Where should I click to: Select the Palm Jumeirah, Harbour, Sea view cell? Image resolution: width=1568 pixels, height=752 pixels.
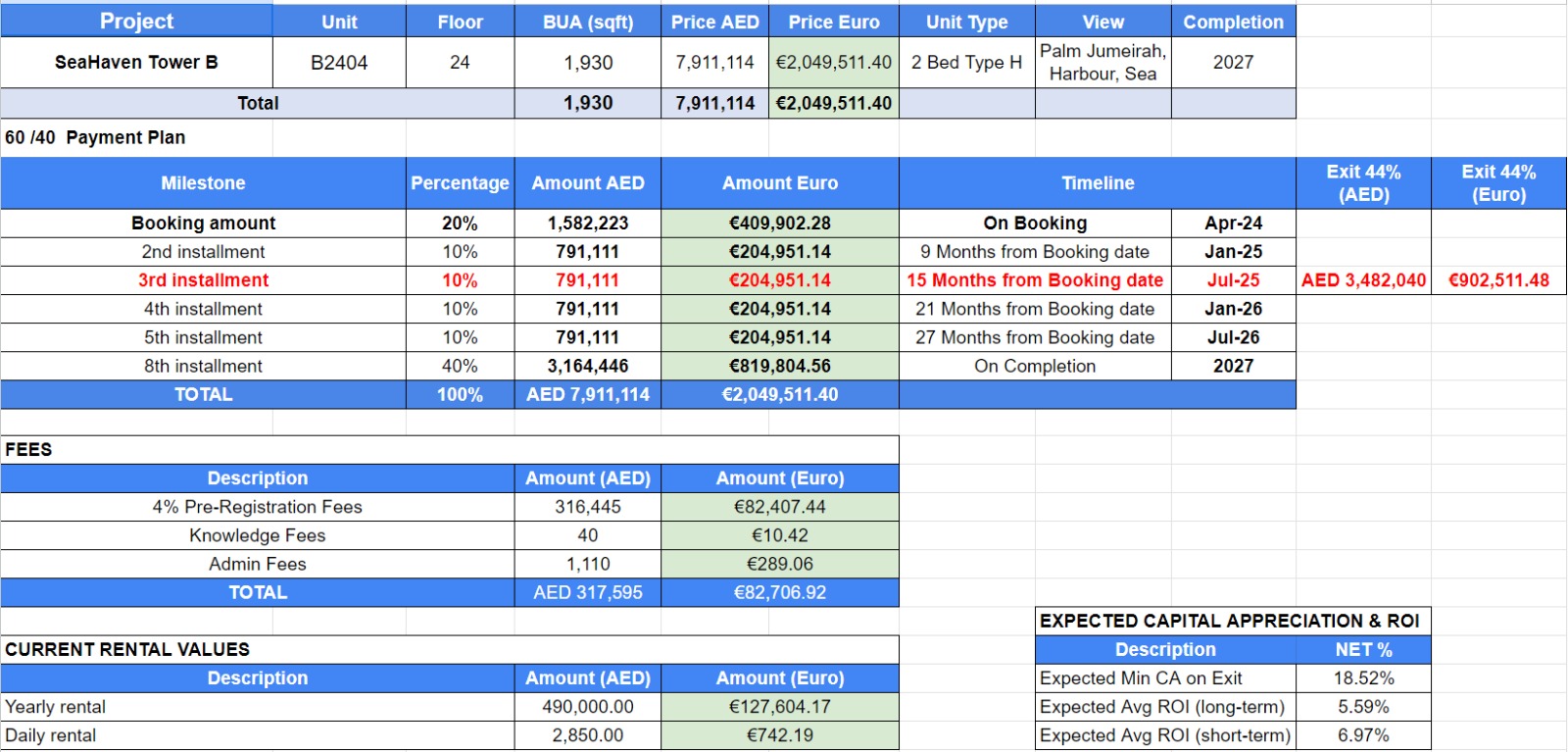pos(1103,63)
